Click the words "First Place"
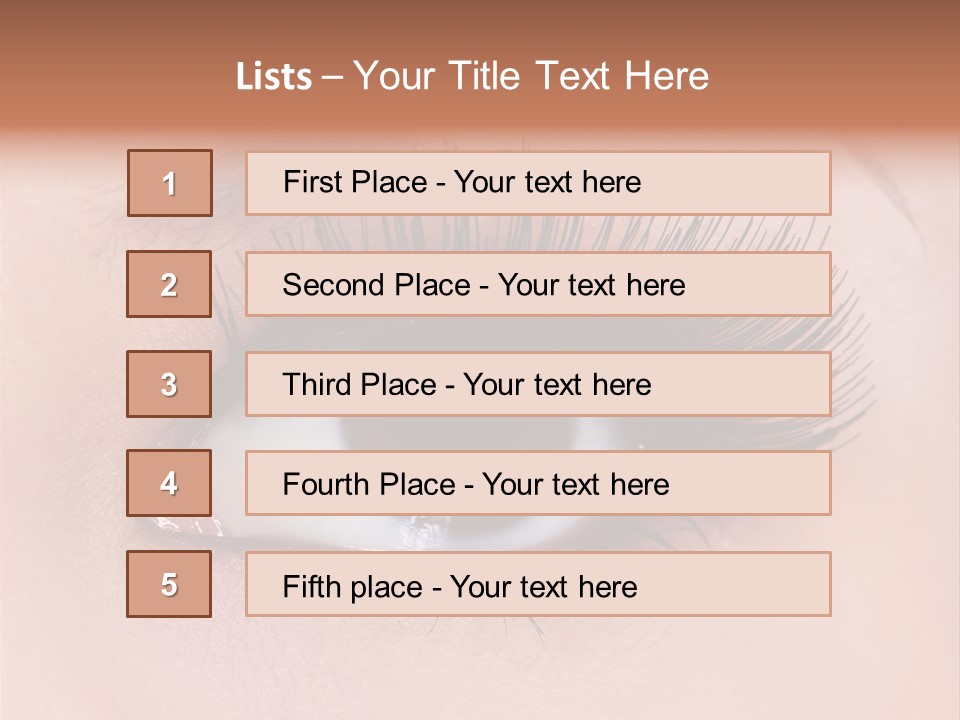 [353, 182]
